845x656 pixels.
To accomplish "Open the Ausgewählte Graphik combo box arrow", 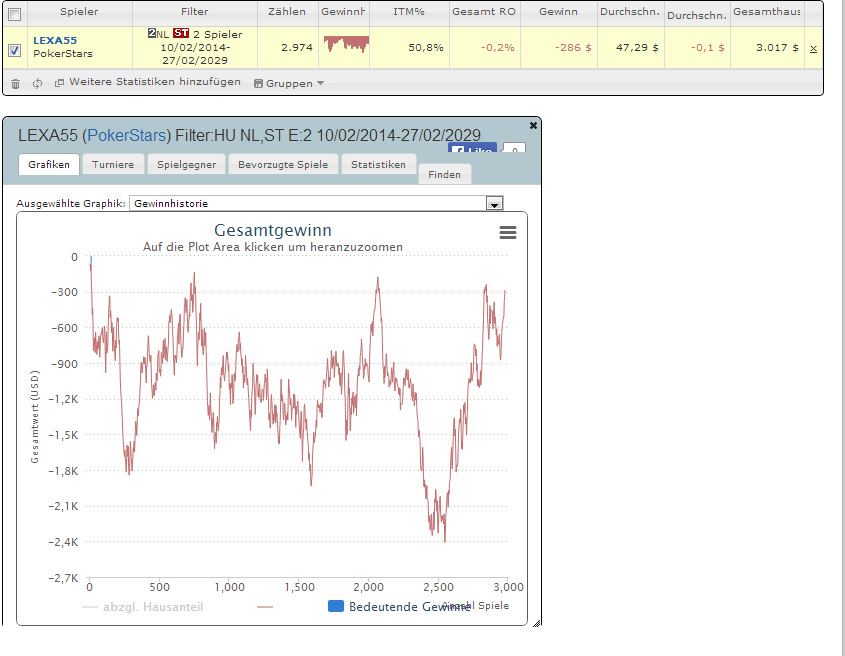I will click(x=494, y=203).
